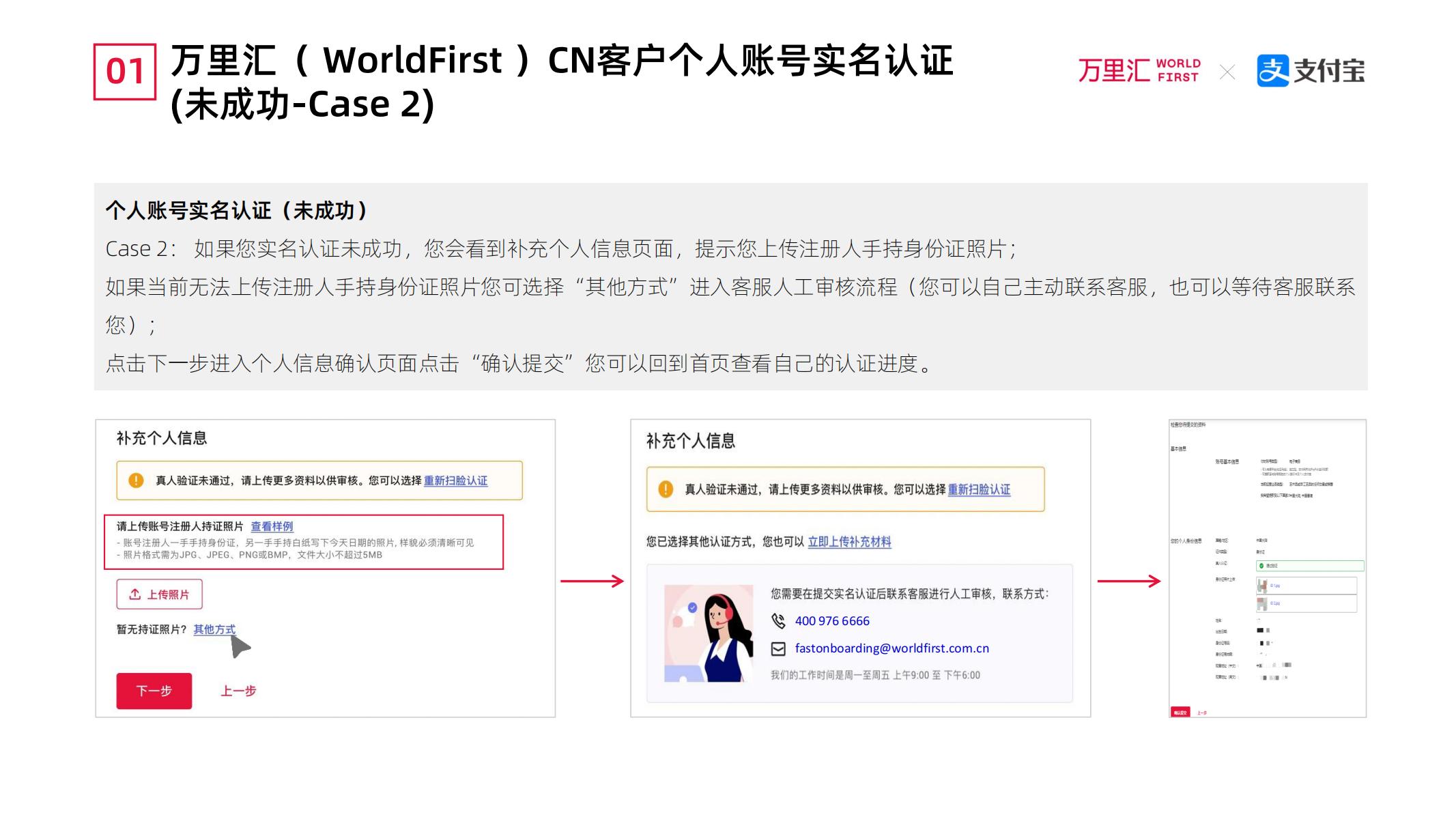Click the warning icon above the customer service card
The image size is (1456, 819).
tap(666, 489)
